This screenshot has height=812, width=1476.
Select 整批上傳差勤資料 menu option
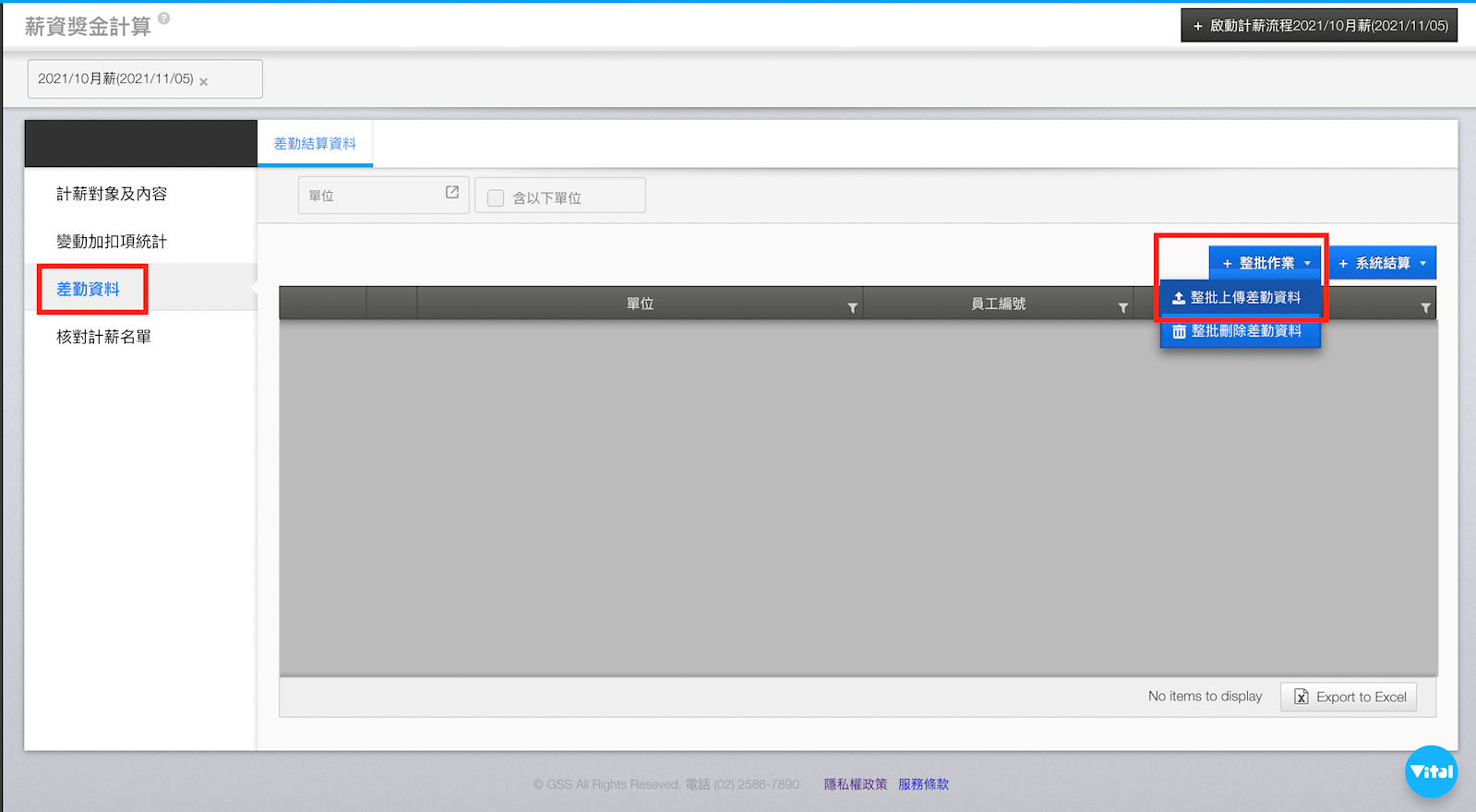coord(1239,298)
